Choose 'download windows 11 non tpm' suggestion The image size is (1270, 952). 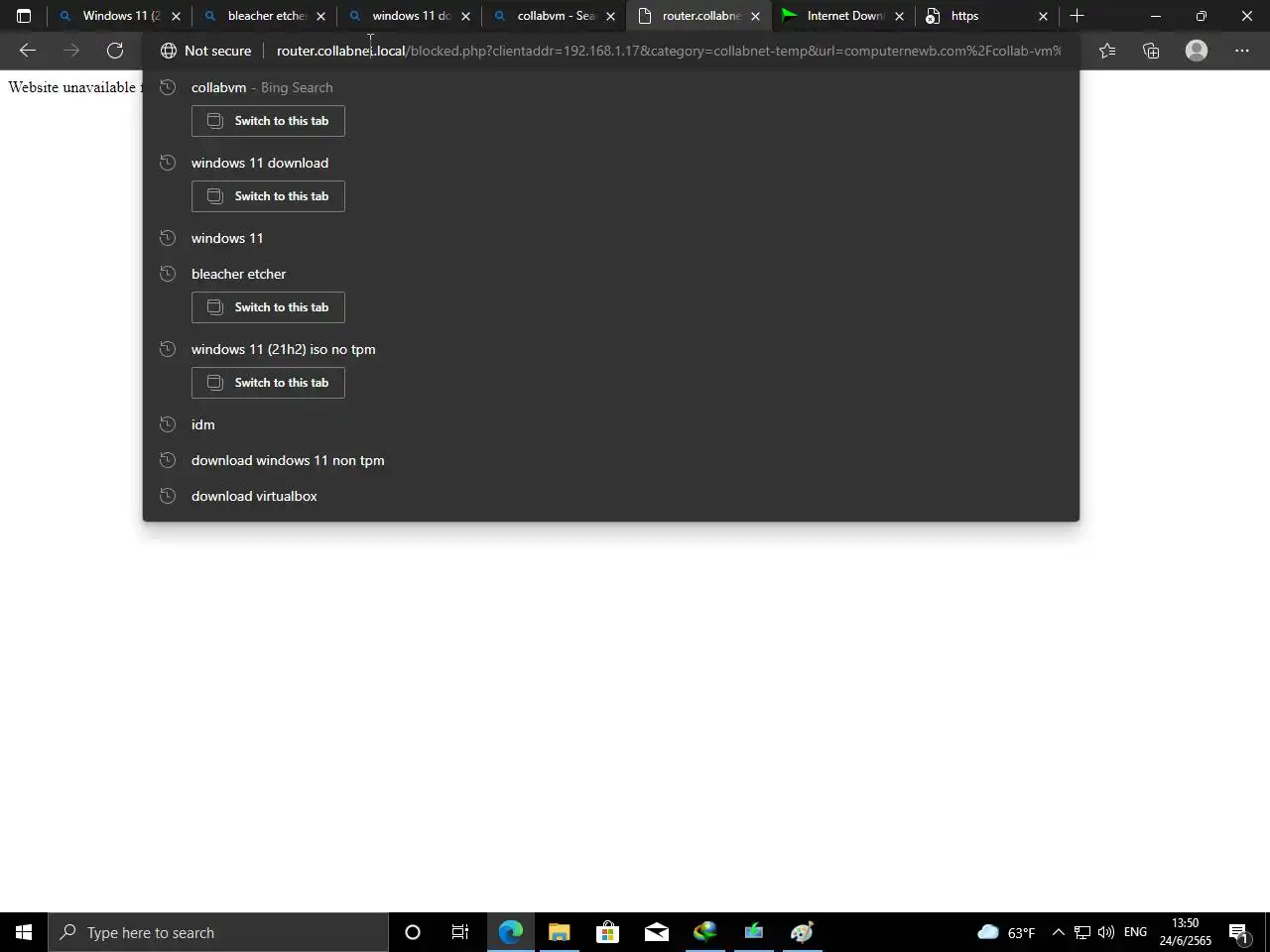[610, 460]
